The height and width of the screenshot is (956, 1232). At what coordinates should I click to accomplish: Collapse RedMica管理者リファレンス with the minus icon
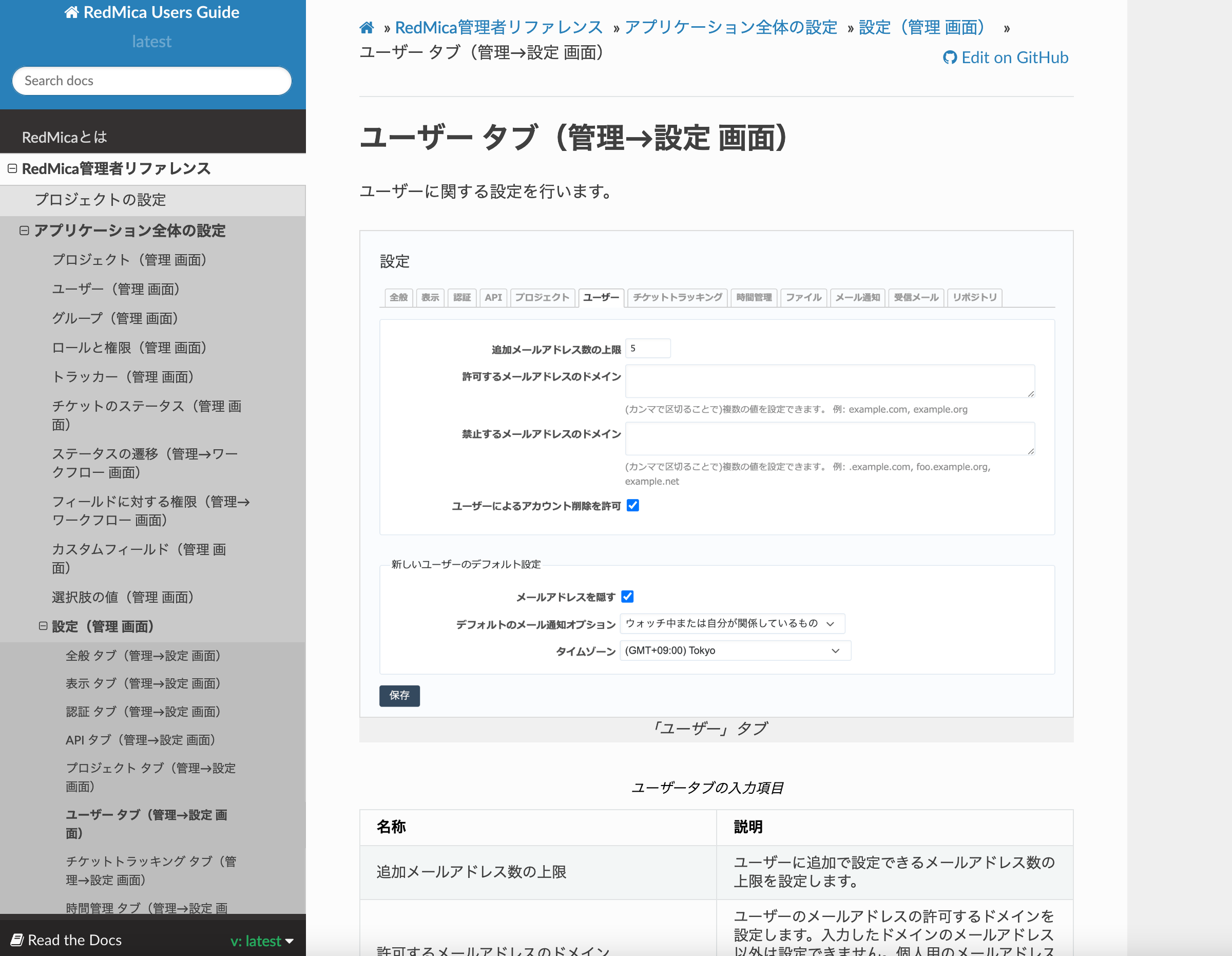coord(12,168)
